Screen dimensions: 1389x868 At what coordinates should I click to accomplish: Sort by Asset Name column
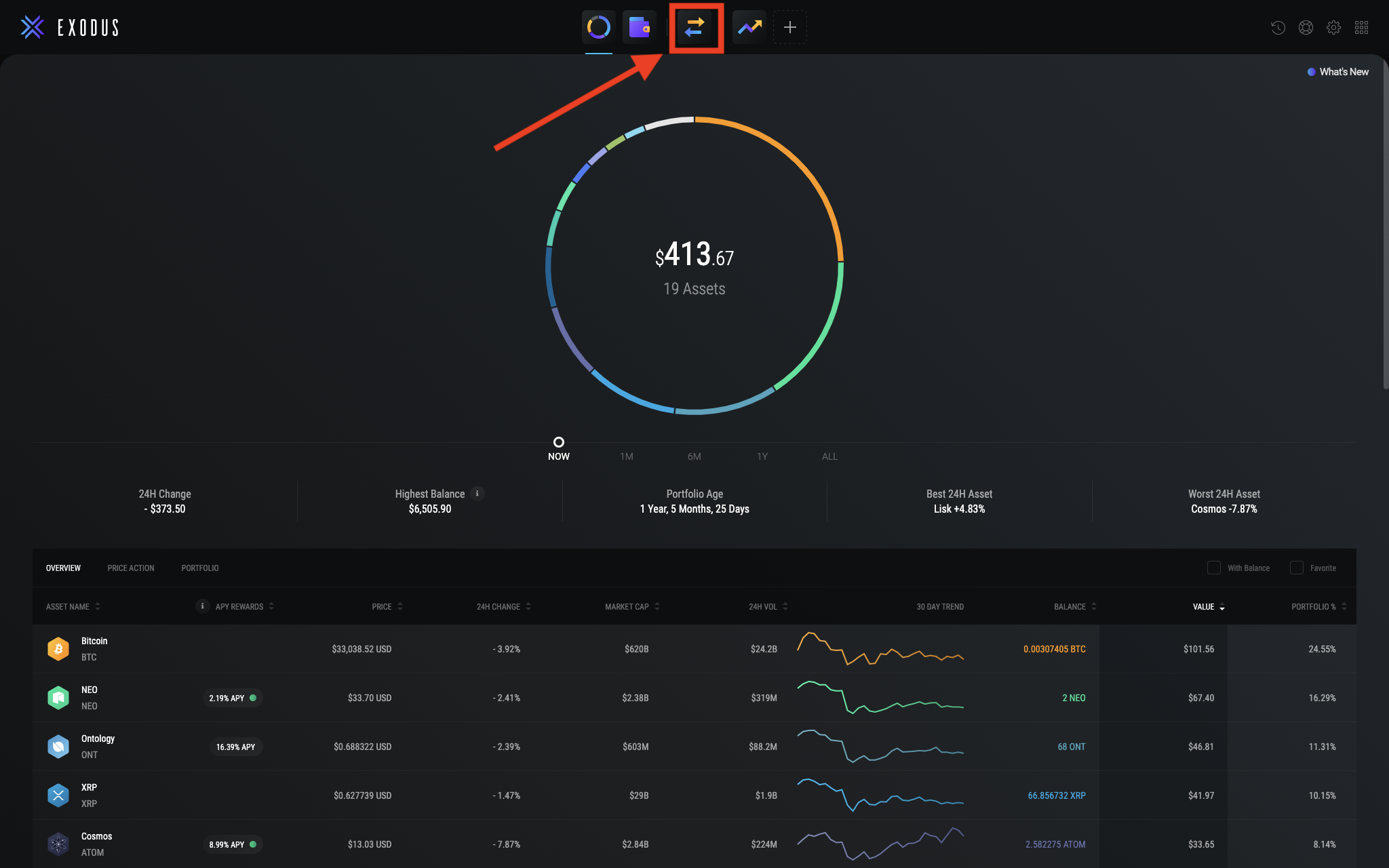[x=73, y=606]
